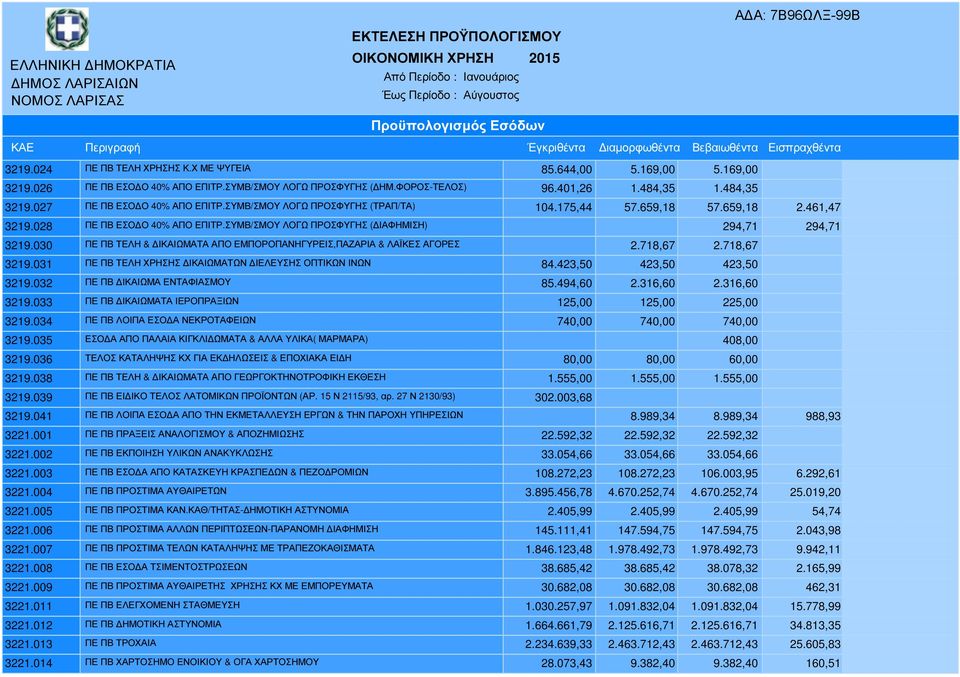
Task: Click value 1.846.123,48 in row 3221.007
Action: 558,549
